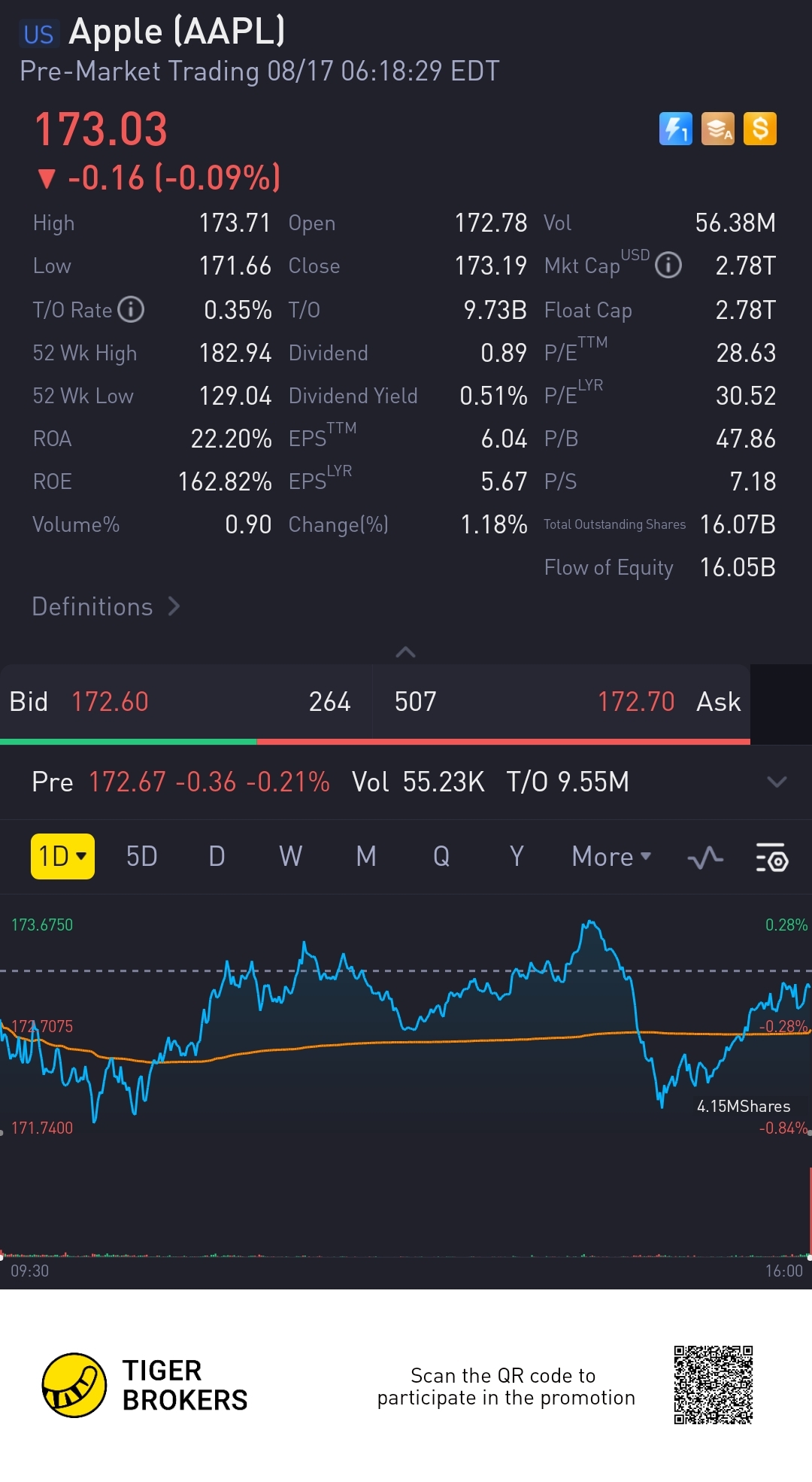Image resolution: width=812 pixels, height=1482 pixels.
Task: Open the 1D timeframe dropdown
Action: click(x=62, y=856)
